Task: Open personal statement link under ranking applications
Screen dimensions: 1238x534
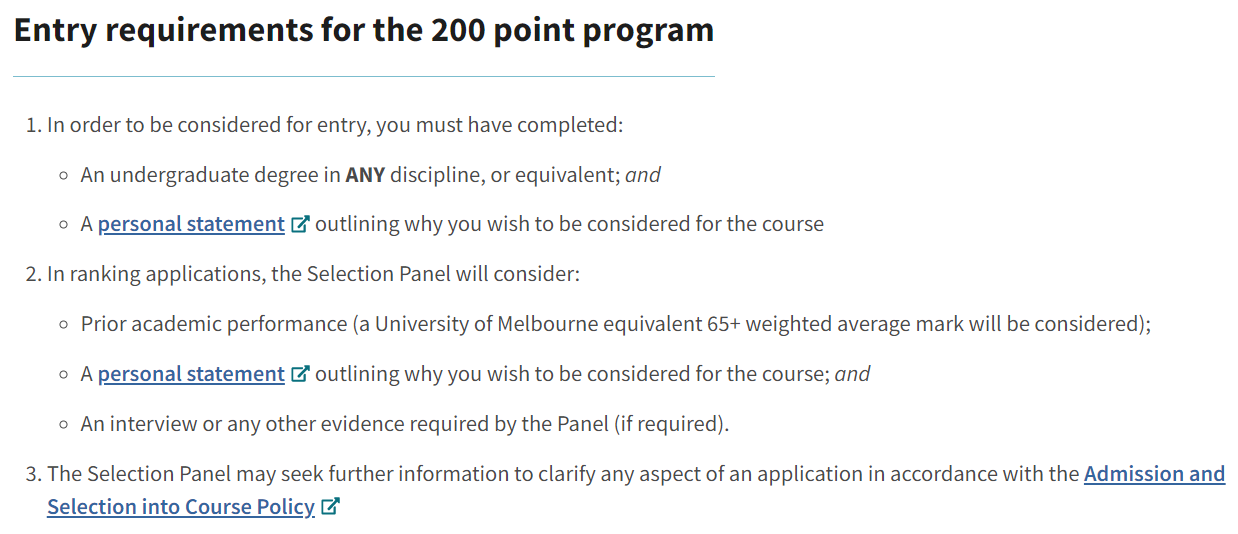Action: click(191, 374)
